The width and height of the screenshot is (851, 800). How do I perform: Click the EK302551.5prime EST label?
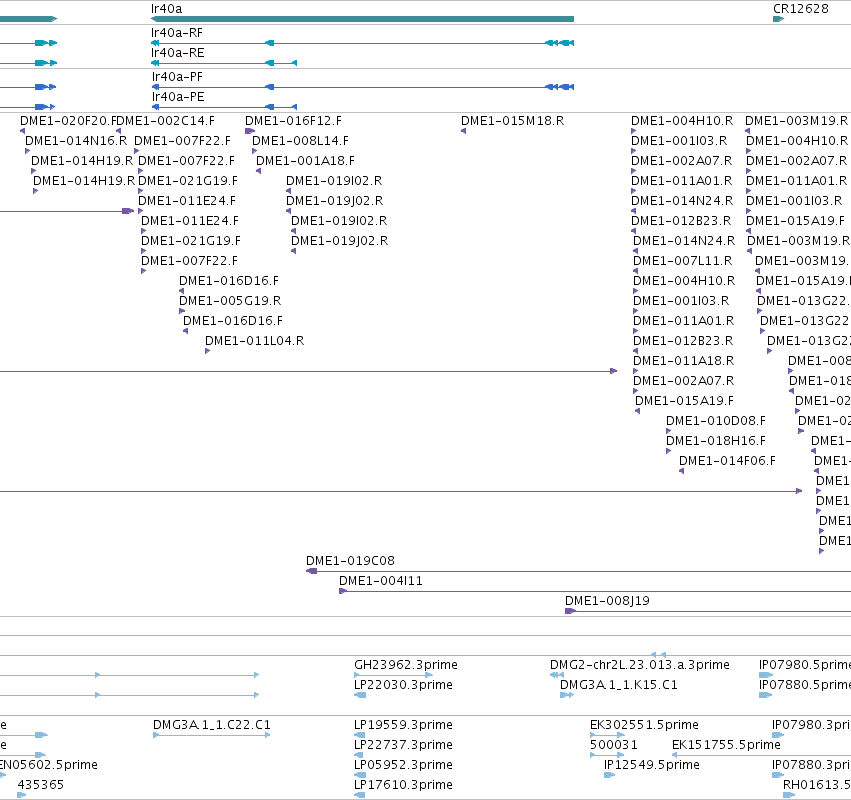[644, 725]
